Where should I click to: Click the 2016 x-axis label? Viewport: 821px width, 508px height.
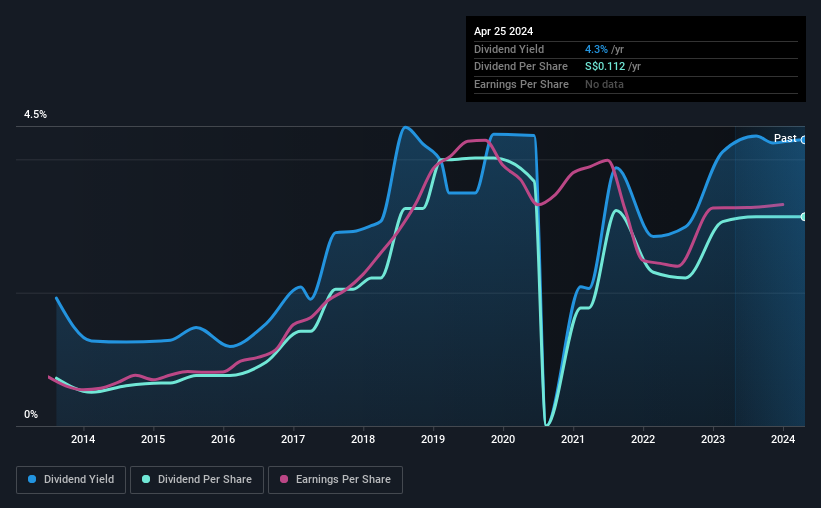tap(223, 439)
